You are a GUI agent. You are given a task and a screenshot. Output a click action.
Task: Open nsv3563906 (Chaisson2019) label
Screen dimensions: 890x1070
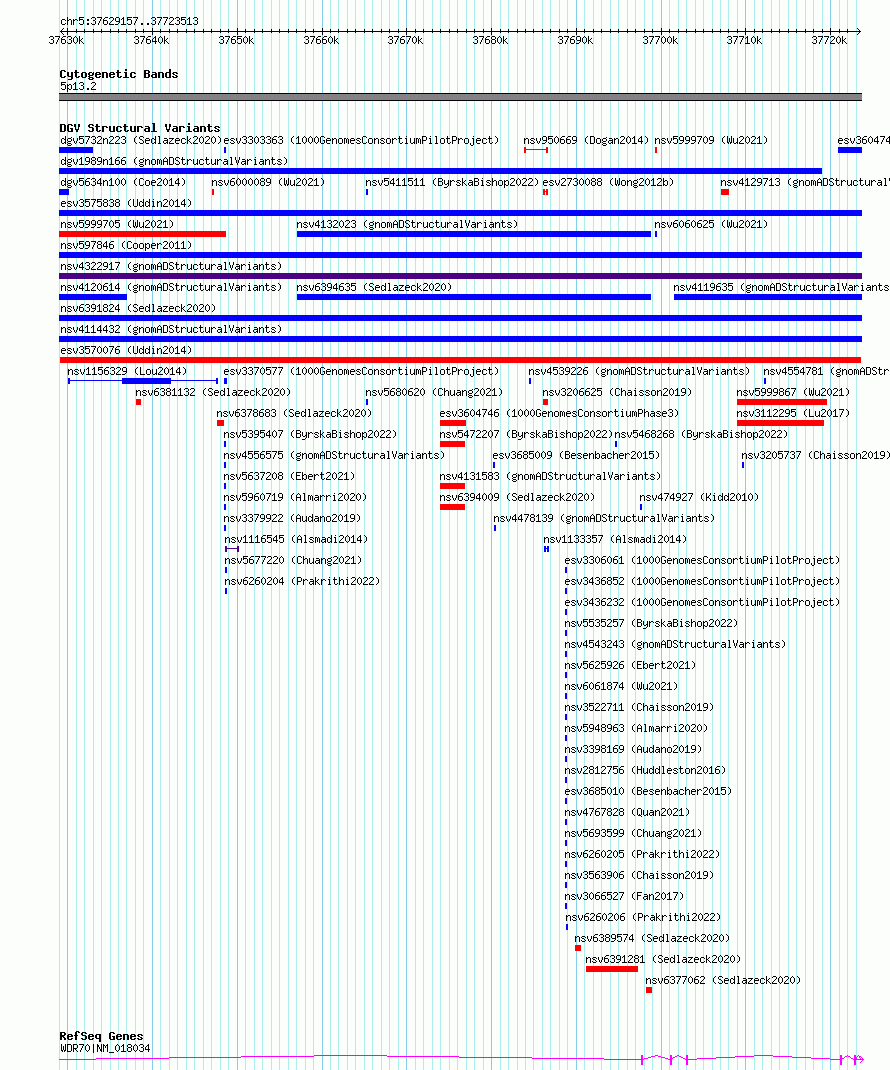tap(639, 876)
